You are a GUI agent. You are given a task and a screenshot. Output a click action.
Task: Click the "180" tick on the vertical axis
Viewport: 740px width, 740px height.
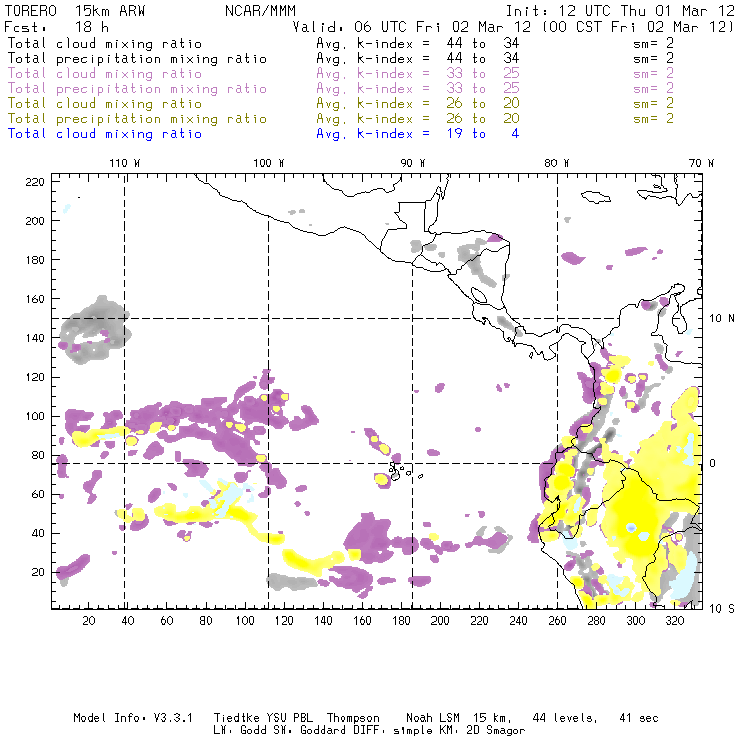pos(35,260)
